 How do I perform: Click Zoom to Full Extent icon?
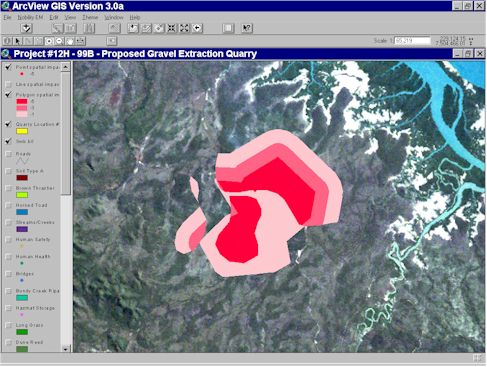click(x=133, y=28)
